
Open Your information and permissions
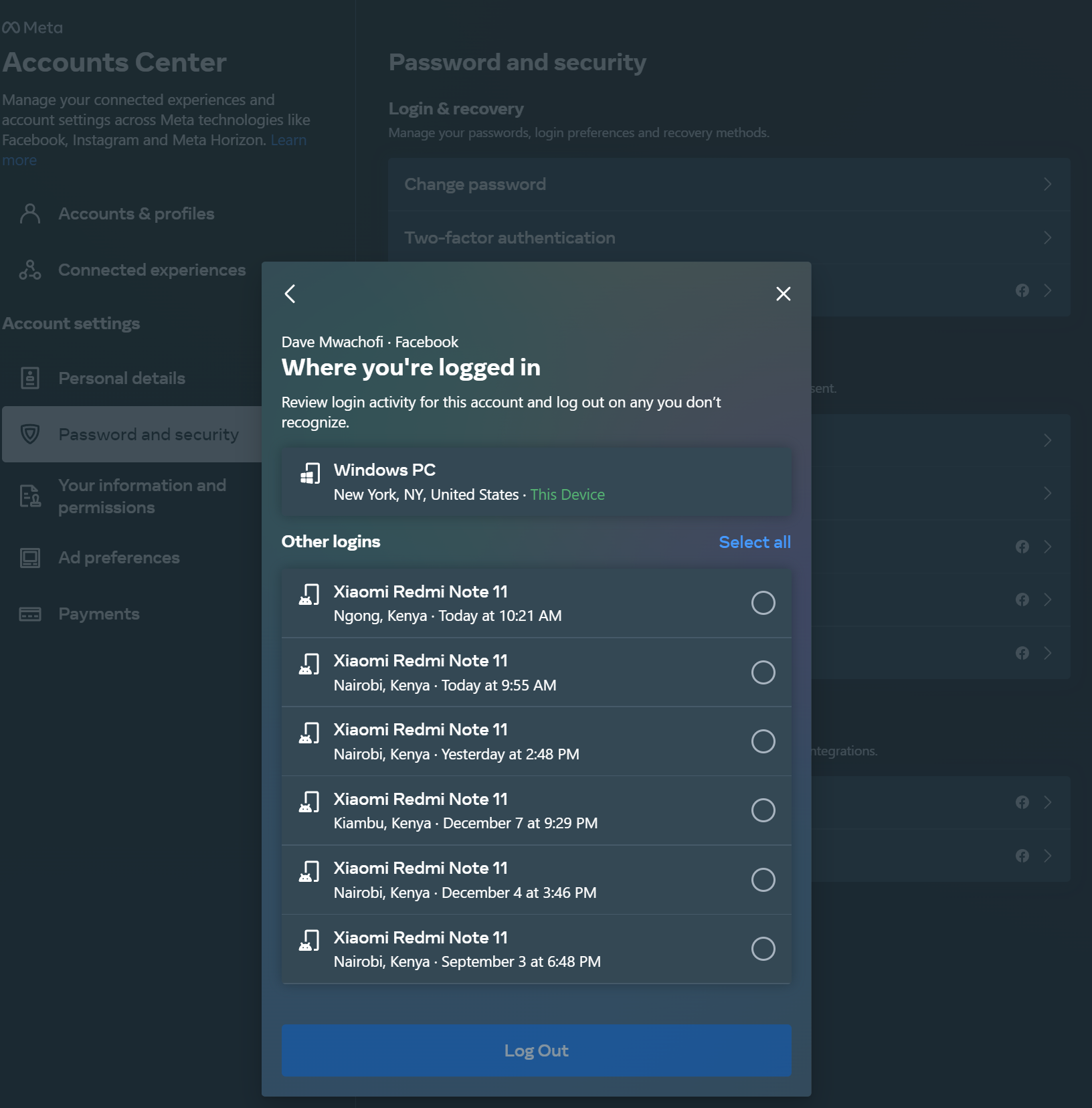tap(132, 496)
